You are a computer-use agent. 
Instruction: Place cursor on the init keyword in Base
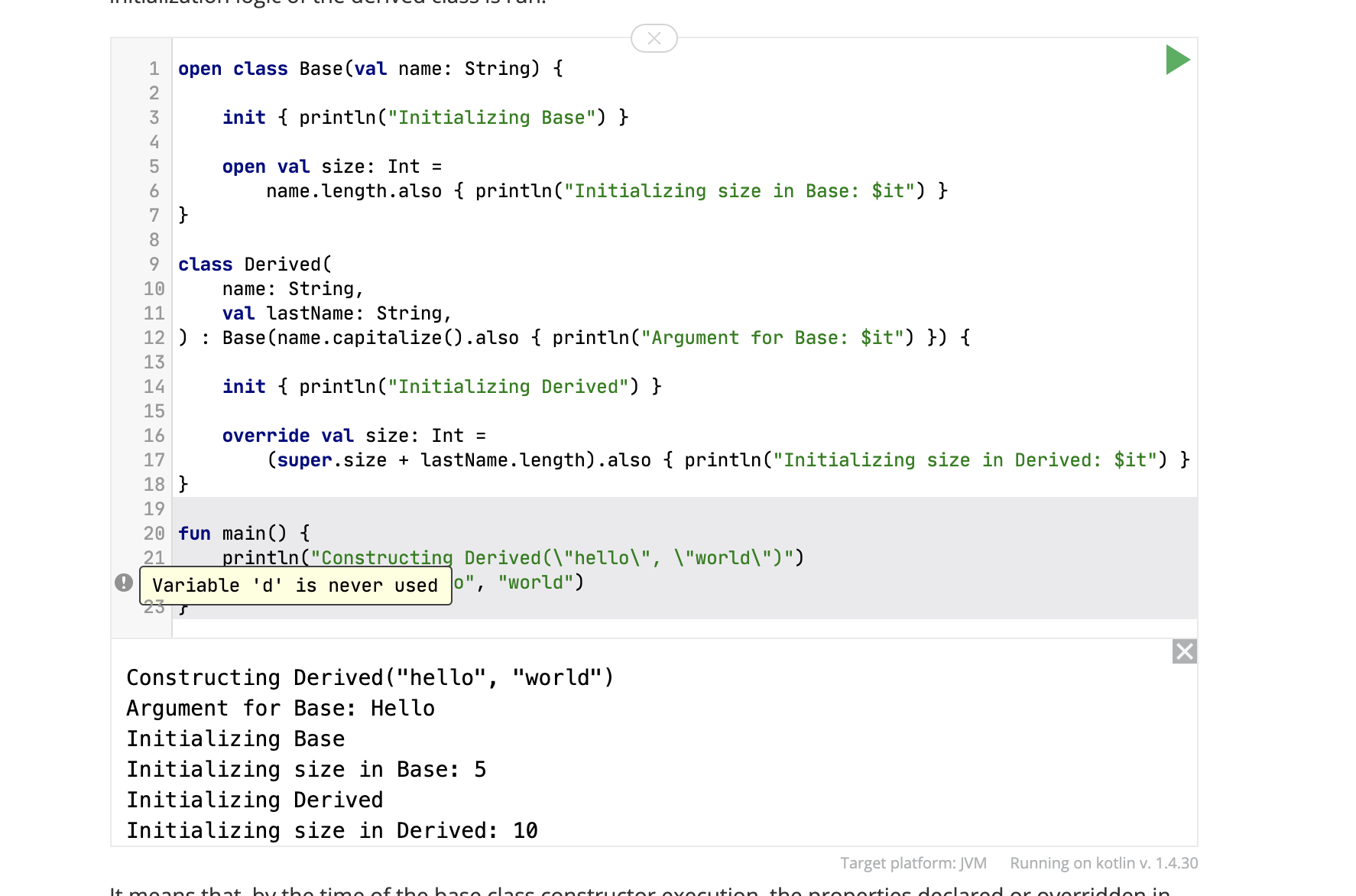coord(244,117)
